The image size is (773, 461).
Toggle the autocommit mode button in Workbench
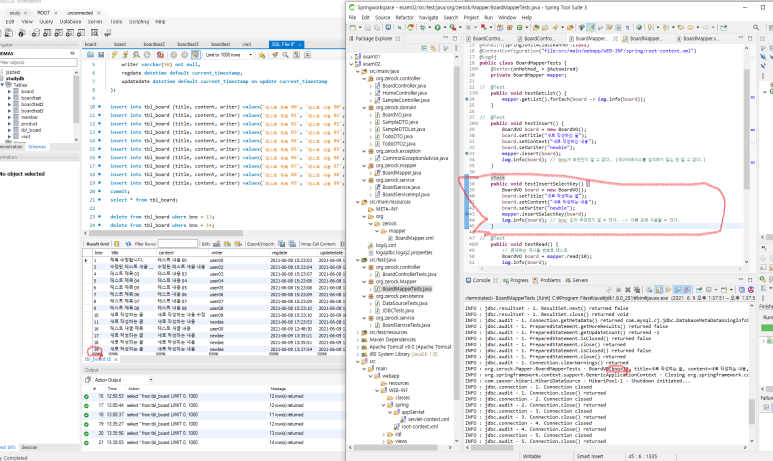195,55
